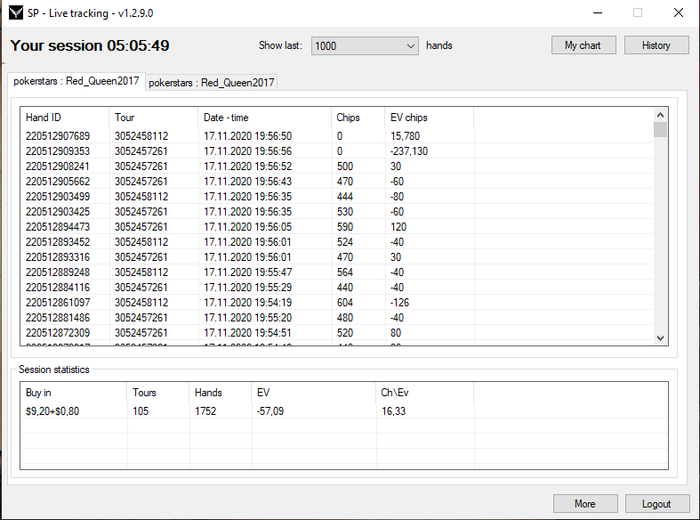
Task: Select hand row 220512909353
Action: [x=337, y=151]
